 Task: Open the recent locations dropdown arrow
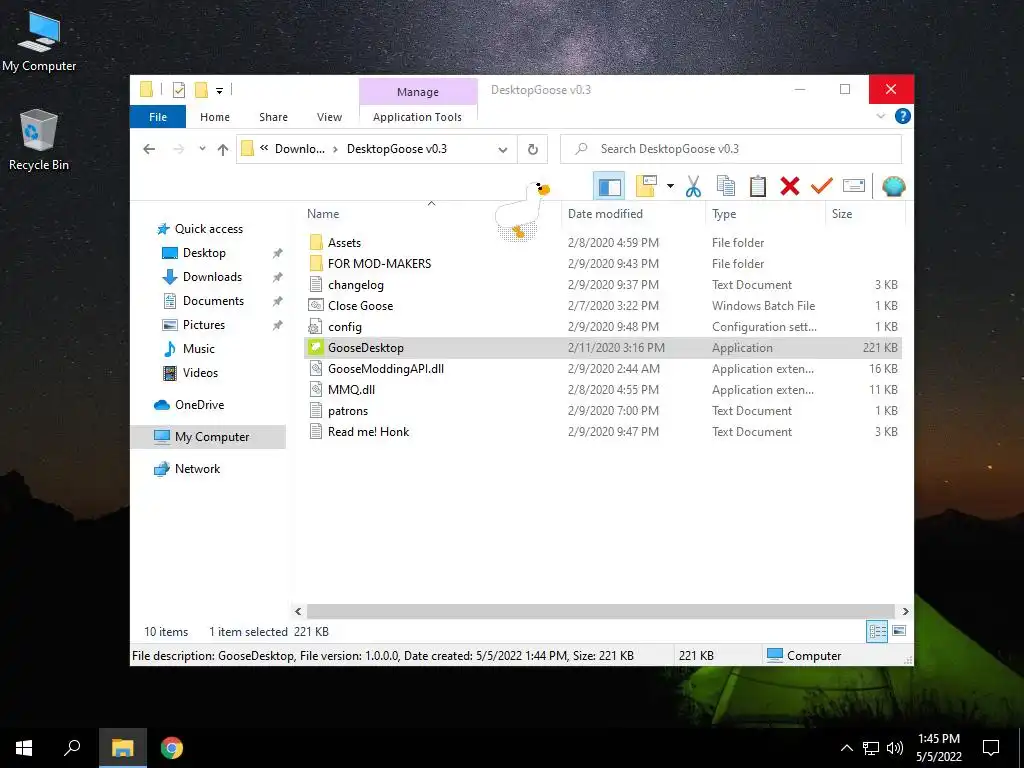tap(202, 149)
